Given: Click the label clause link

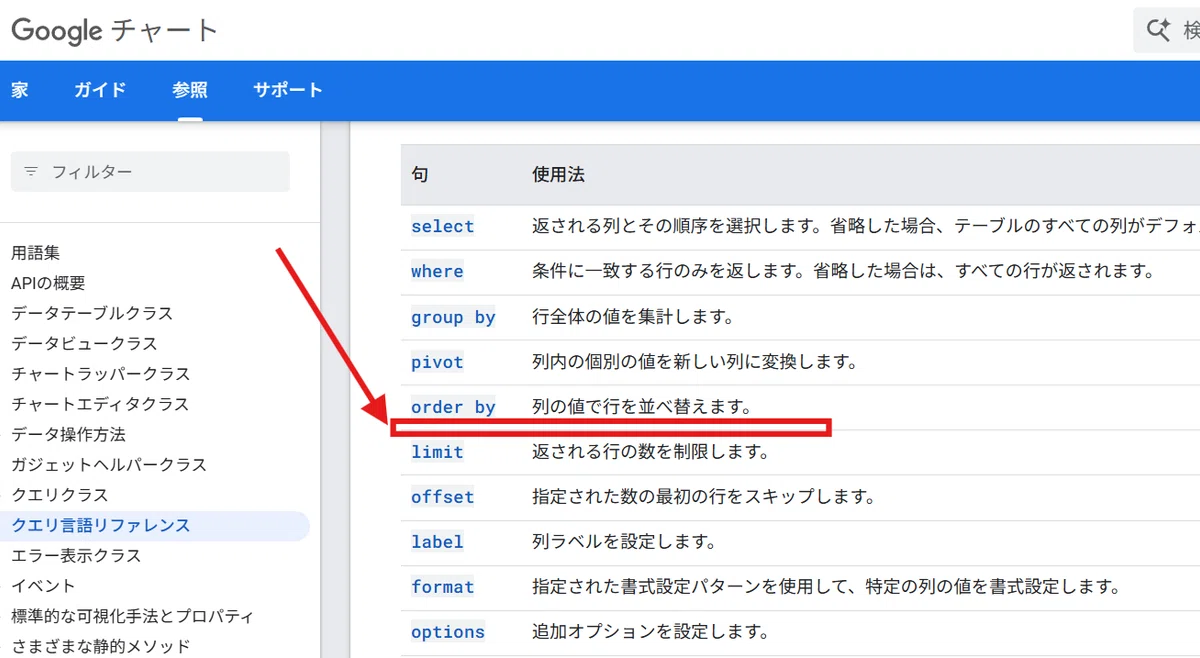Looking at the screenshot, I should coord(437,542).
